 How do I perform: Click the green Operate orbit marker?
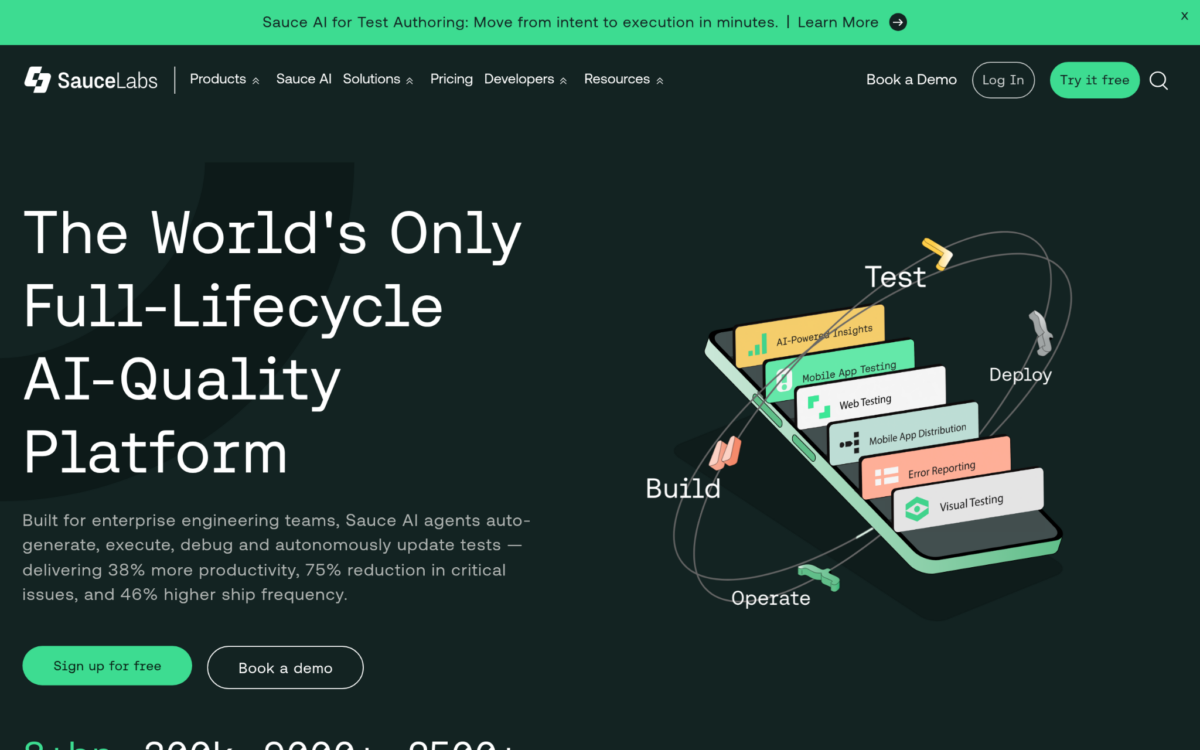pos(817,576)
